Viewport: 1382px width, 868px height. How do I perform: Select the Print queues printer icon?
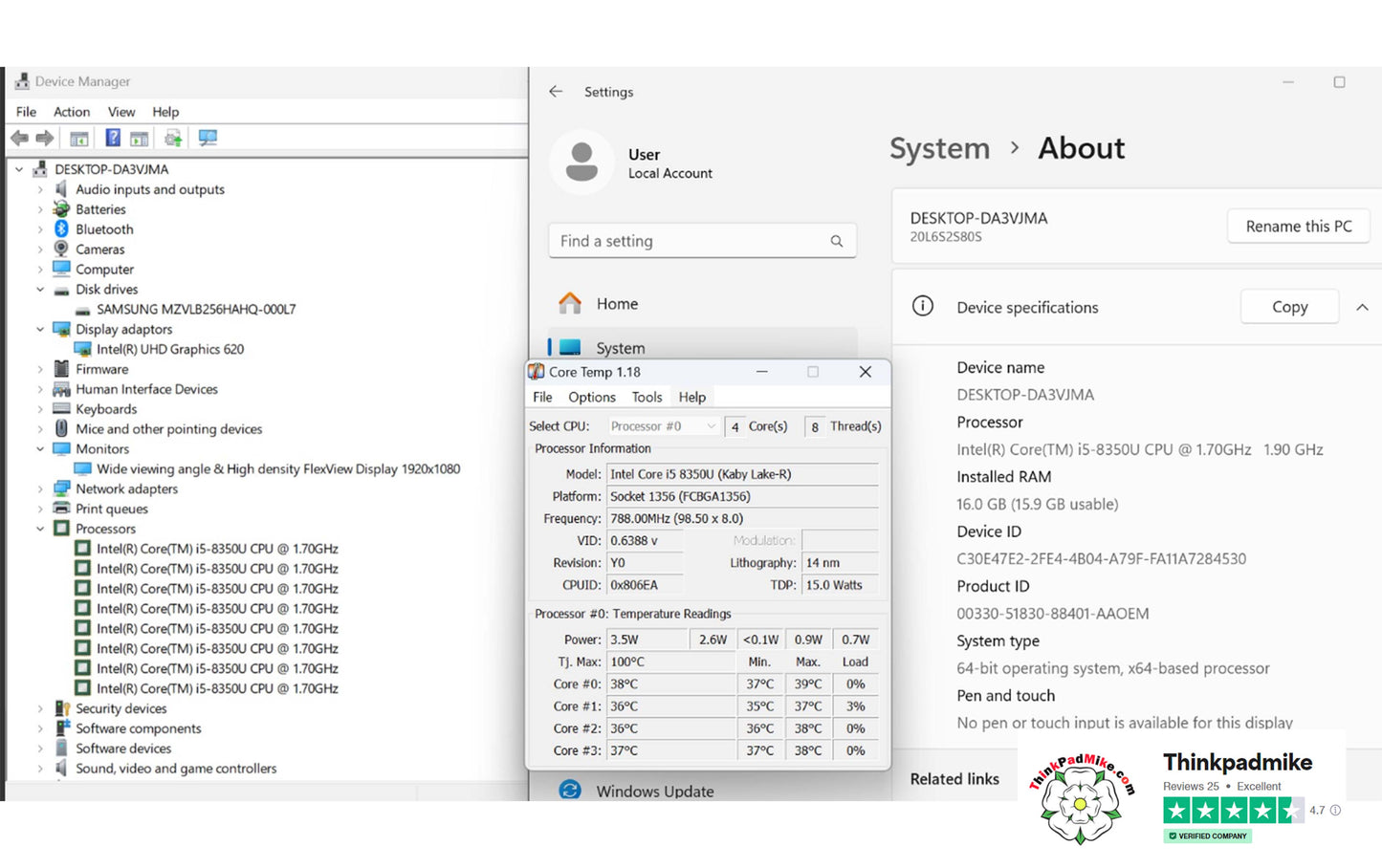61,509
